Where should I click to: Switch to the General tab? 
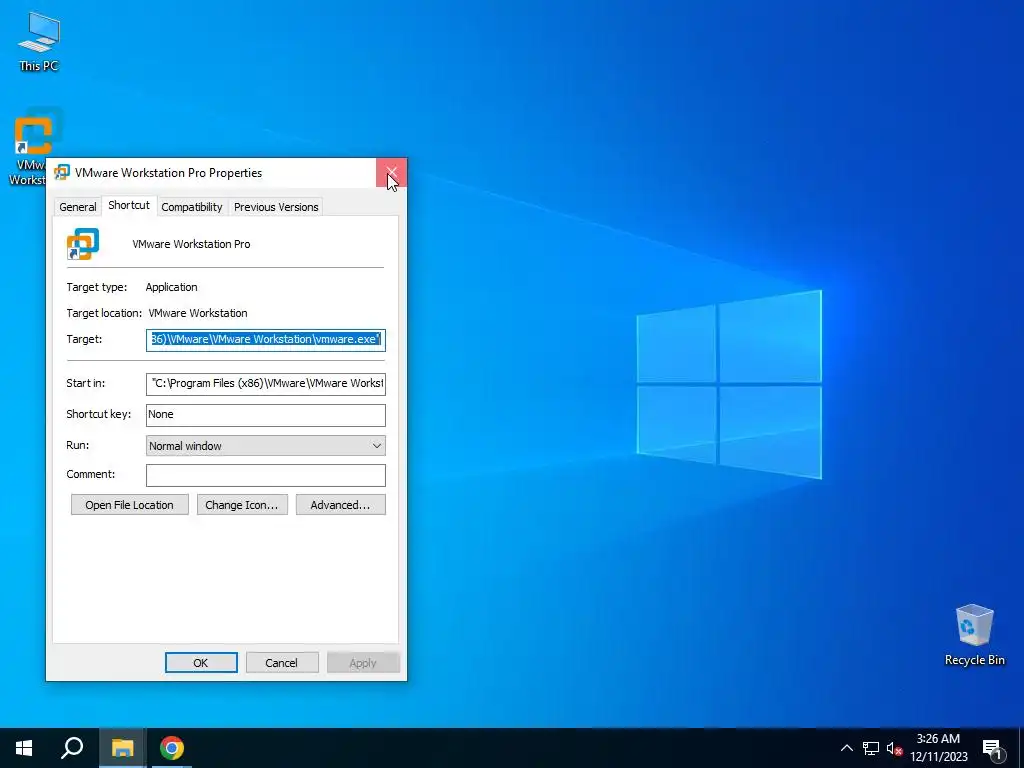tap(78, 207)
